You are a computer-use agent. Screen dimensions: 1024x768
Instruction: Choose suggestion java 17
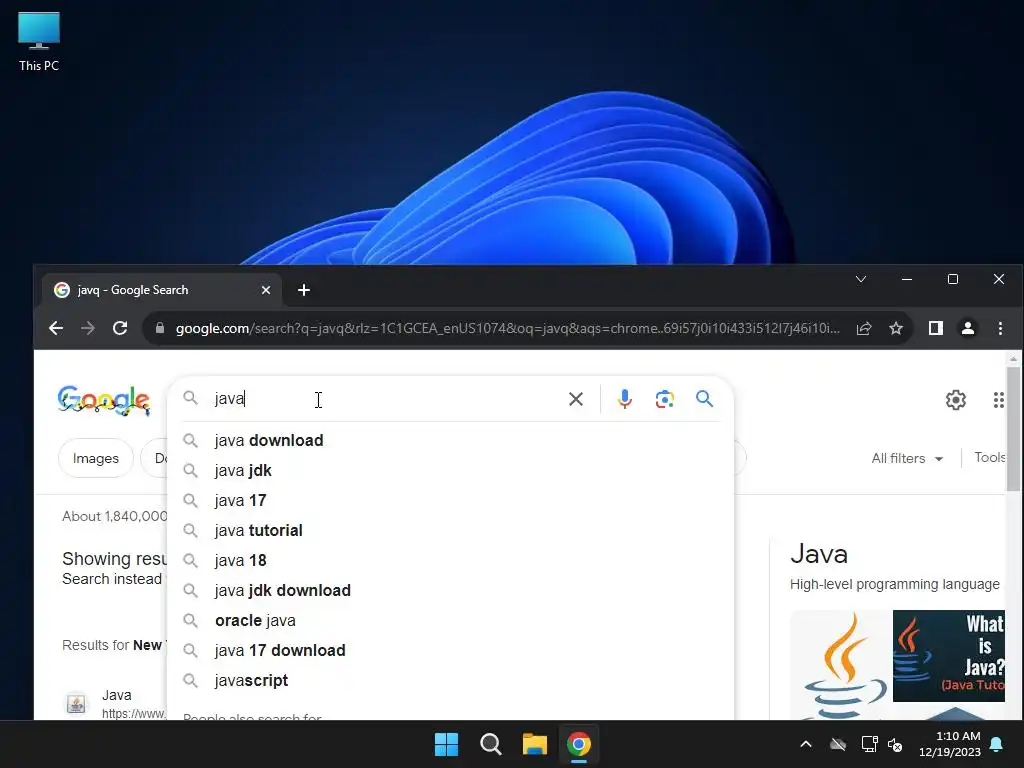click(451, 500)
